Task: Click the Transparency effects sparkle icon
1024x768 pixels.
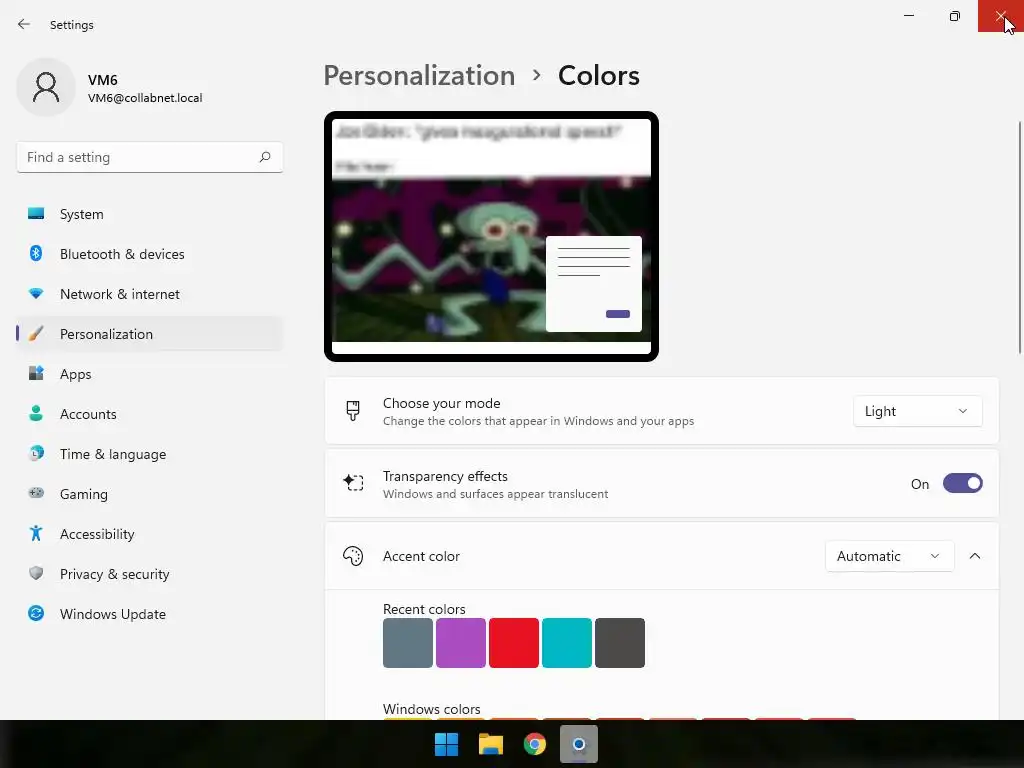Action: (x=353, y=483)
